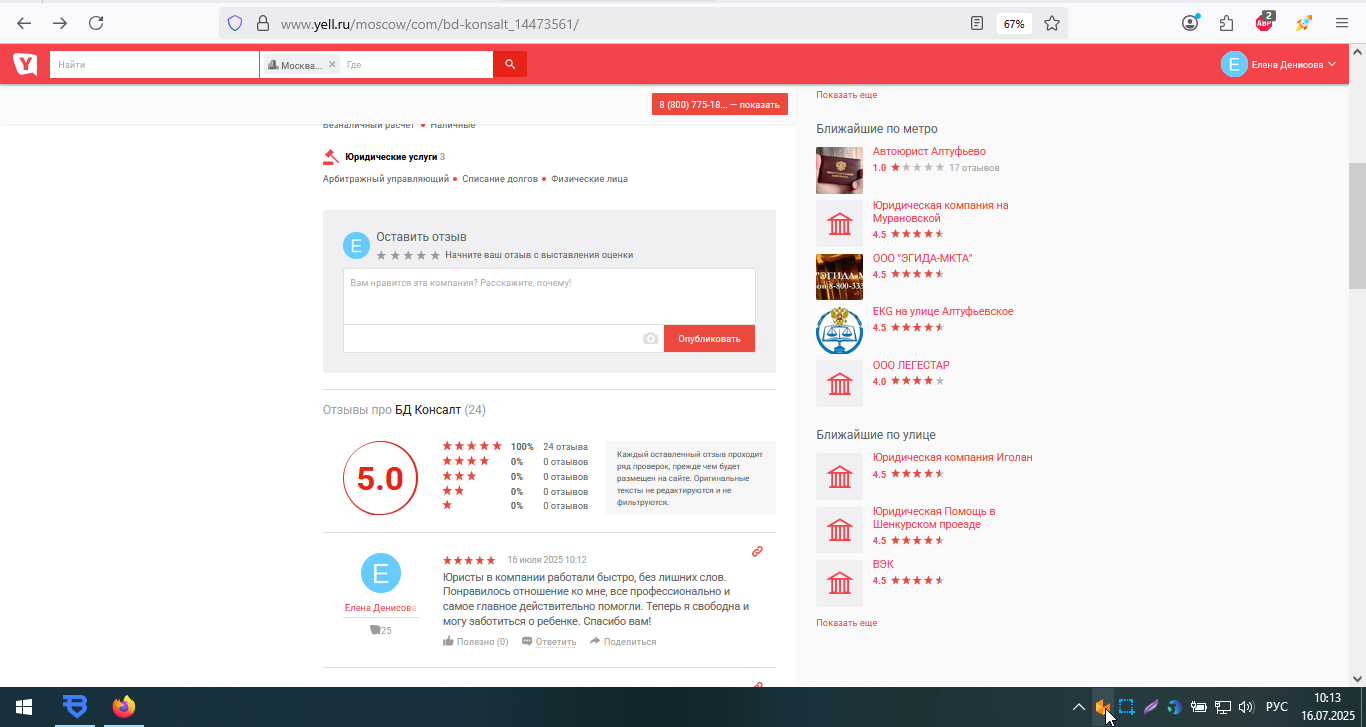This screenshot has height=727, width=1366.
Task: Click the ЭГИДА-МКТА thumbnail image
Action: (x=839, y=276)
